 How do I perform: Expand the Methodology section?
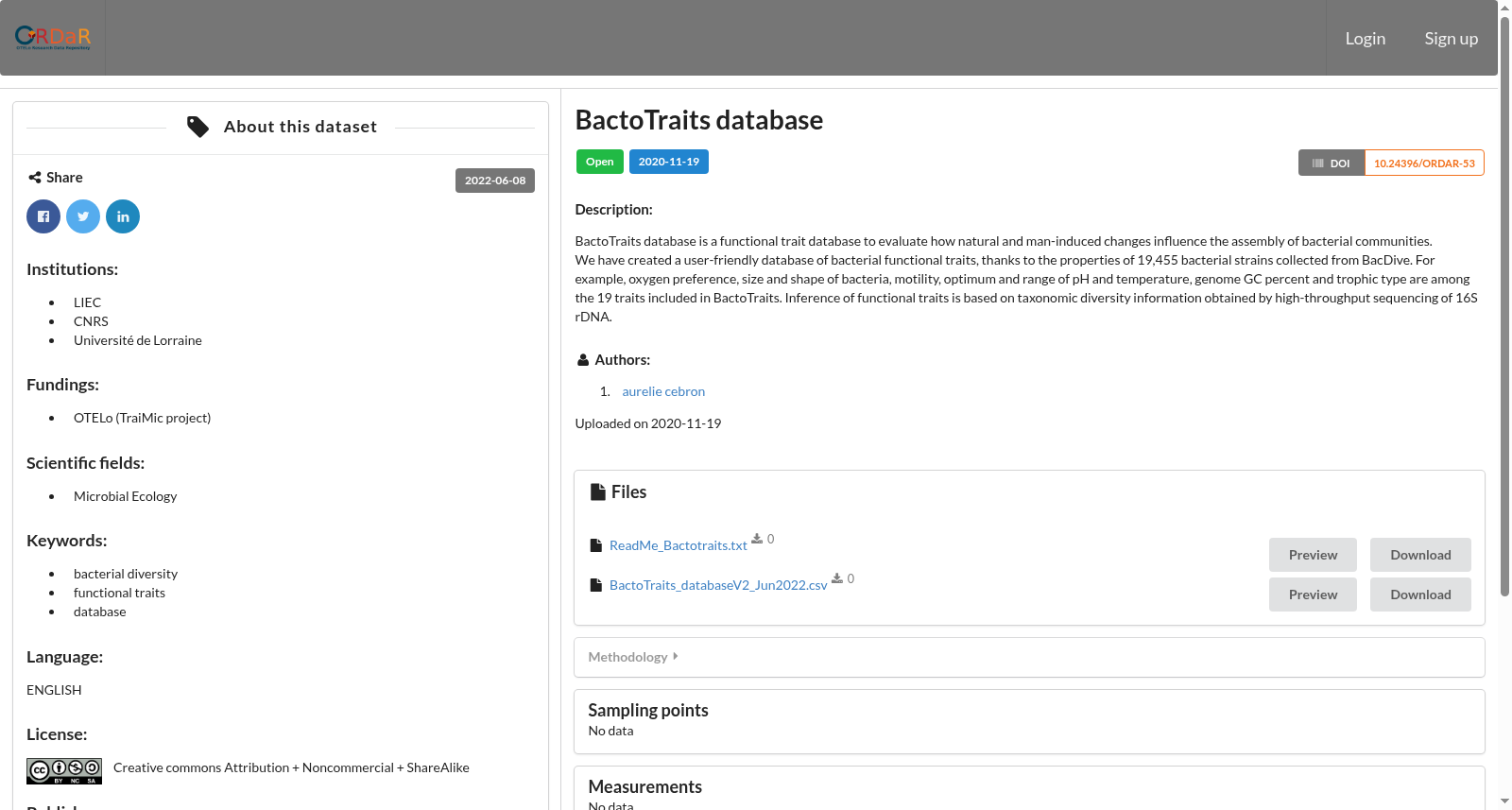[633, 657]
